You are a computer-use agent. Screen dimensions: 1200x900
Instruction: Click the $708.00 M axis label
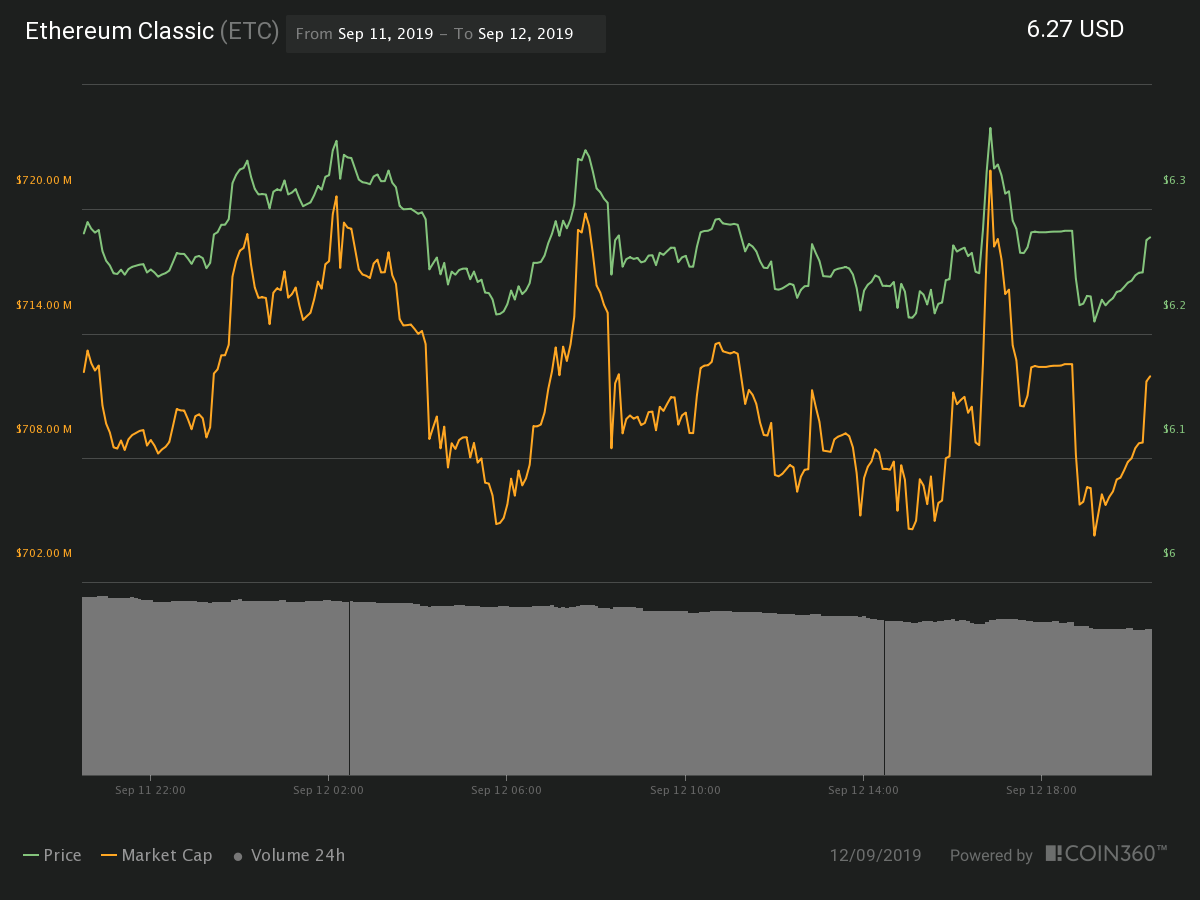pyautogui.click(x=45, y=429)
